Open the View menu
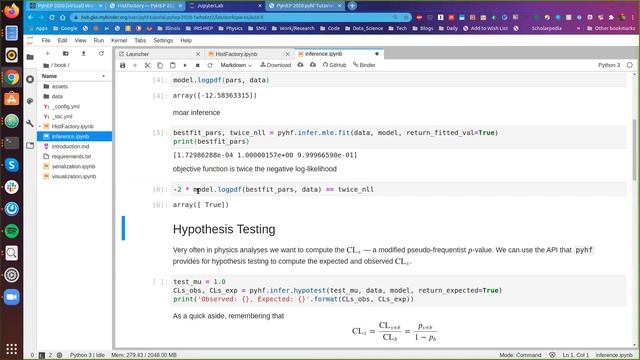This screenshot has width=640, height=360. point(80,40)
